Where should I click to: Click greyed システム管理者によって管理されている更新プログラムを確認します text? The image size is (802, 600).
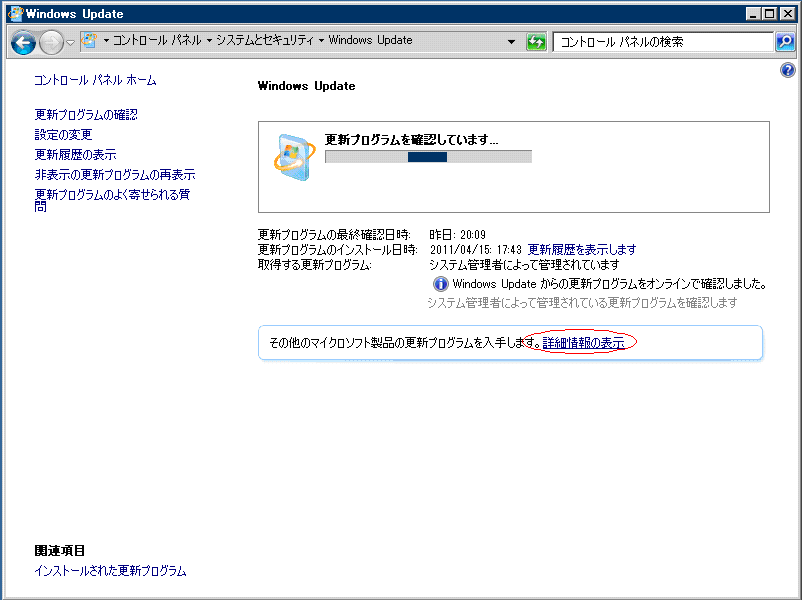pos(582,303)
